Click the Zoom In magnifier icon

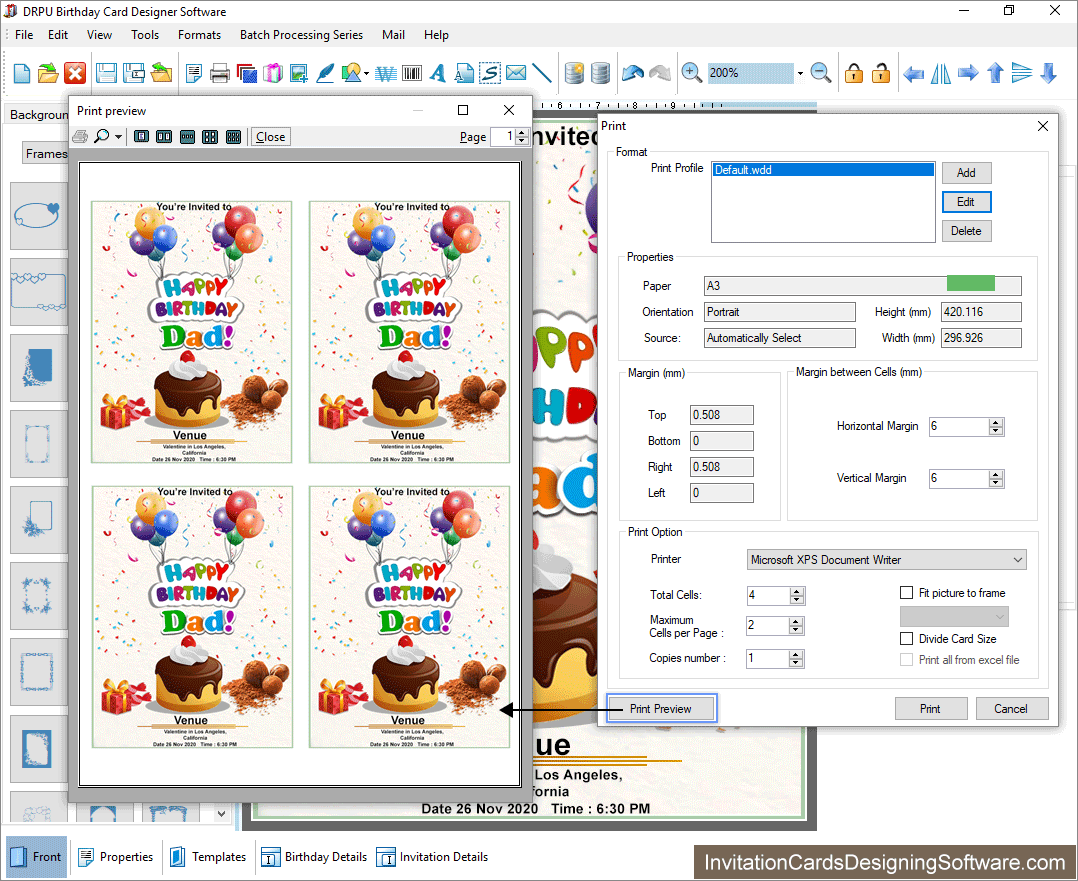(x=691, y=72)
